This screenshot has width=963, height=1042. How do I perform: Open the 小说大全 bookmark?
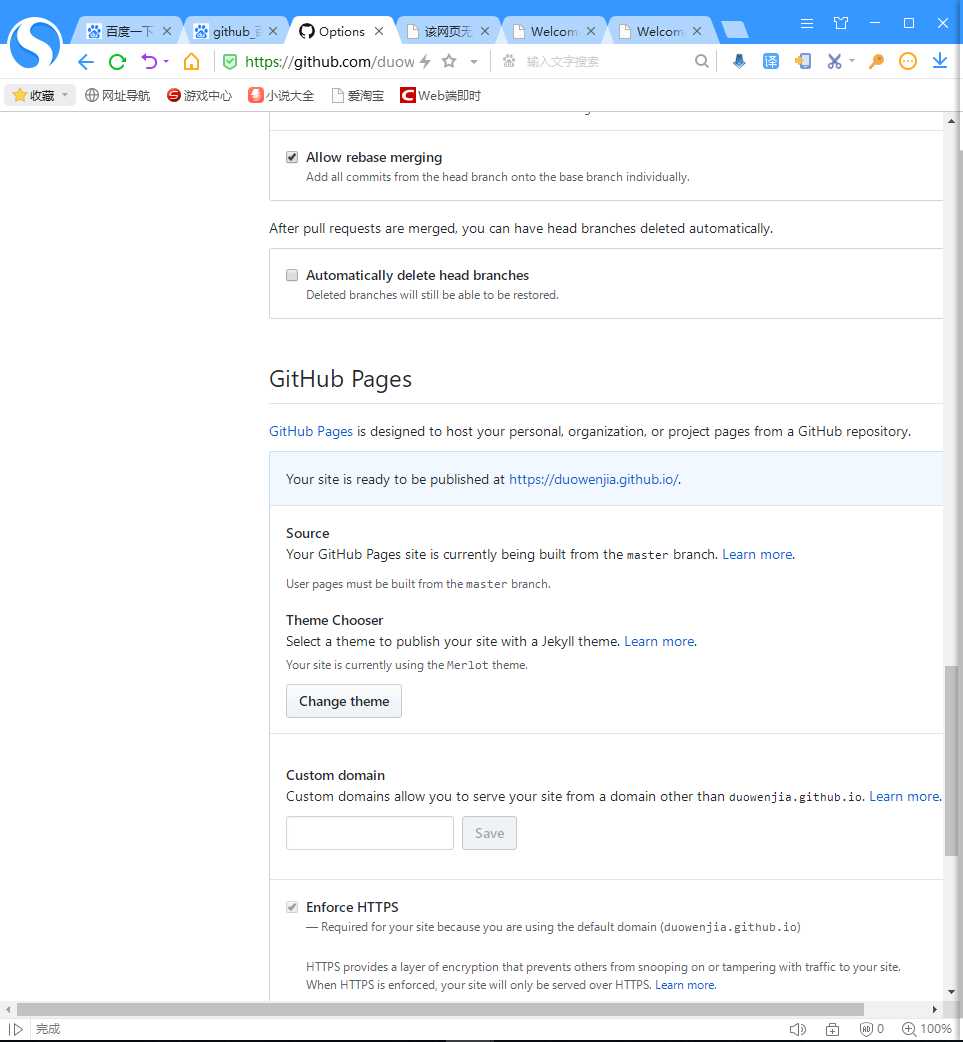[x=281, y=96]
